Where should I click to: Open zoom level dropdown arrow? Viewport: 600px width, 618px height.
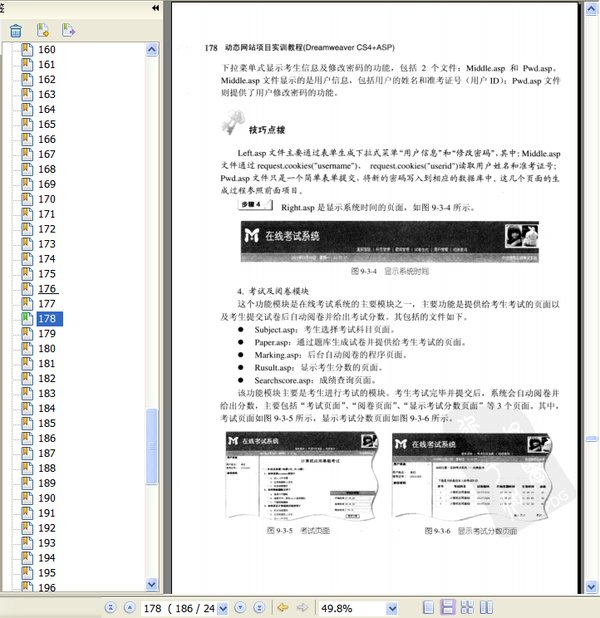click(x=392, y=609)
